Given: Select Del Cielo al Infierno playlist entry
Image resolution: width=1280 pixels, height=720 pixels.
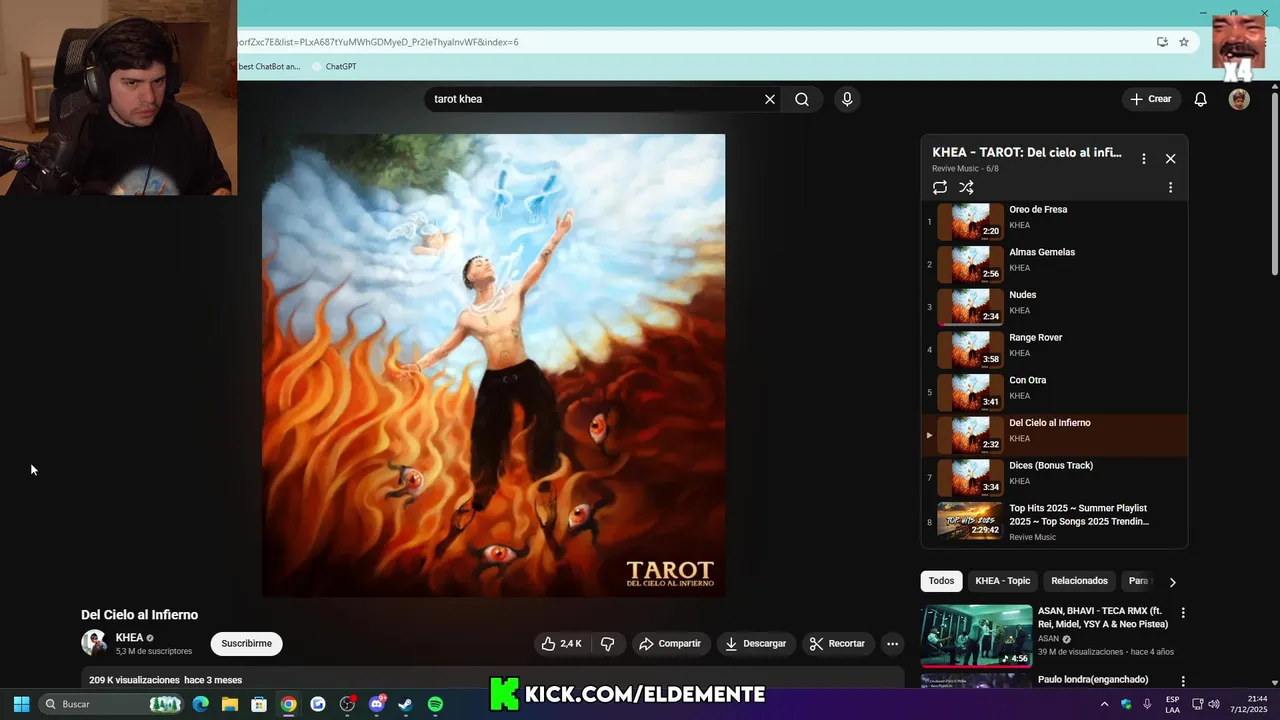Looking at the screenshot, I should pyautogui.click(x=1054, y=435).
